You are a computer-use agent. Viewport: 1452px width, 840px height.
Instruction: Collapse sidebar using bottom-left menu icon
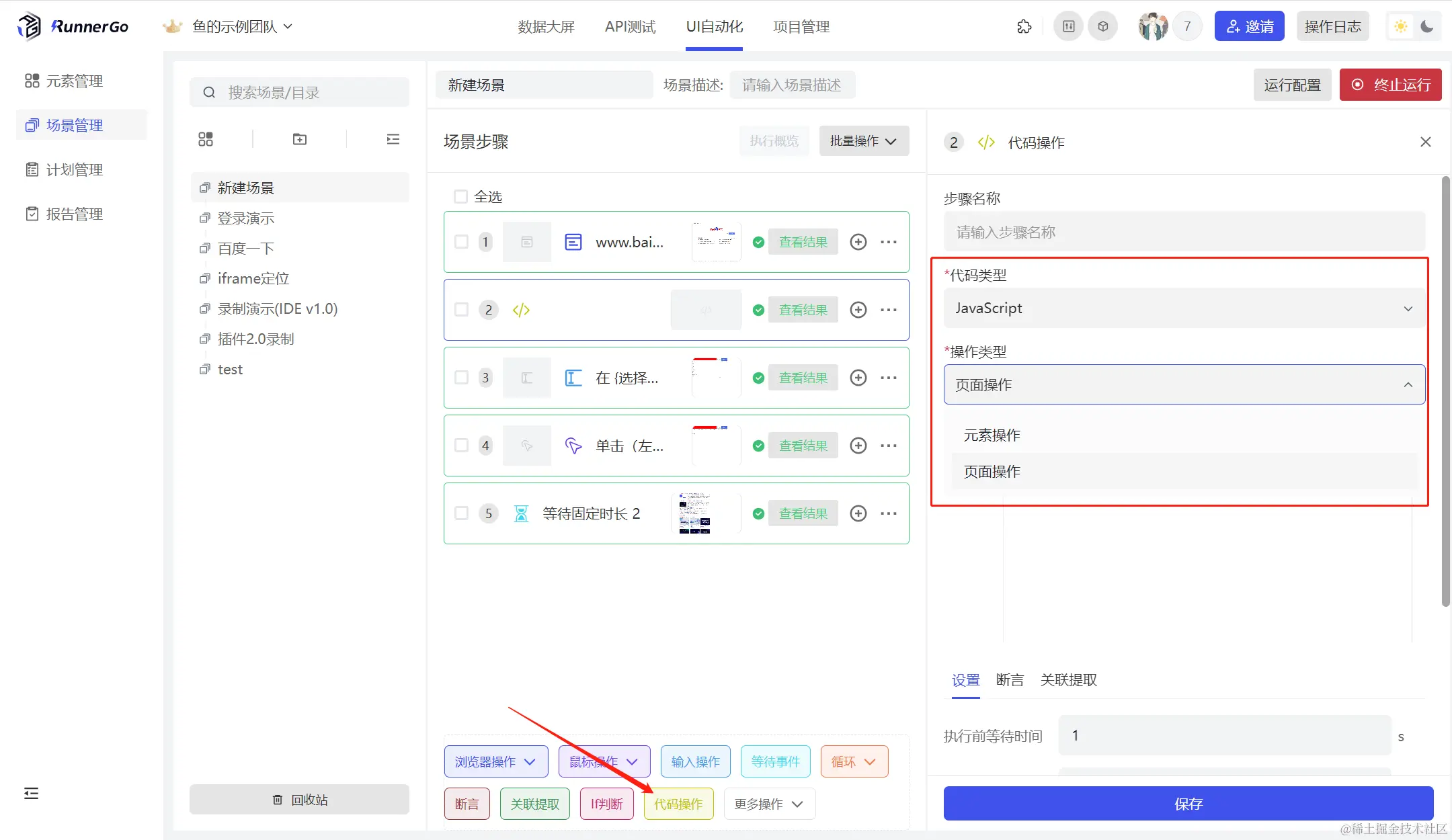31,794
